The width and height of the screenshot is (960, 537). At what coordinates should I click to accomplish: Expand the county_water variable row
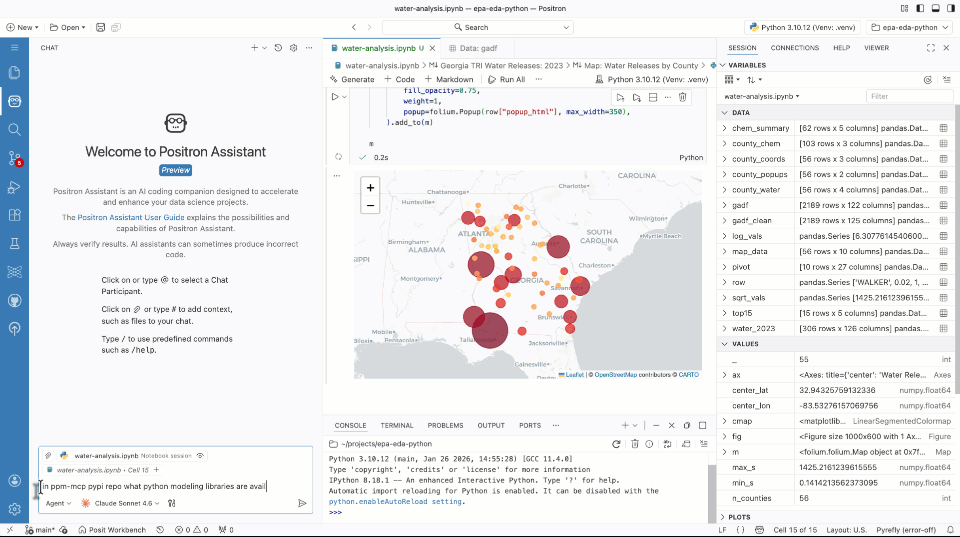[725, 189]
